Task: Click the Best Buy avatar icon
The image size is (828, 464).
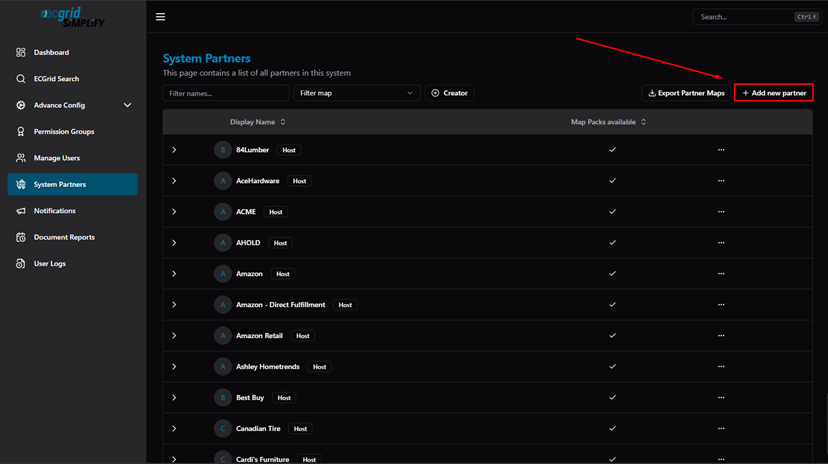Action: click(x=223, y=397)
